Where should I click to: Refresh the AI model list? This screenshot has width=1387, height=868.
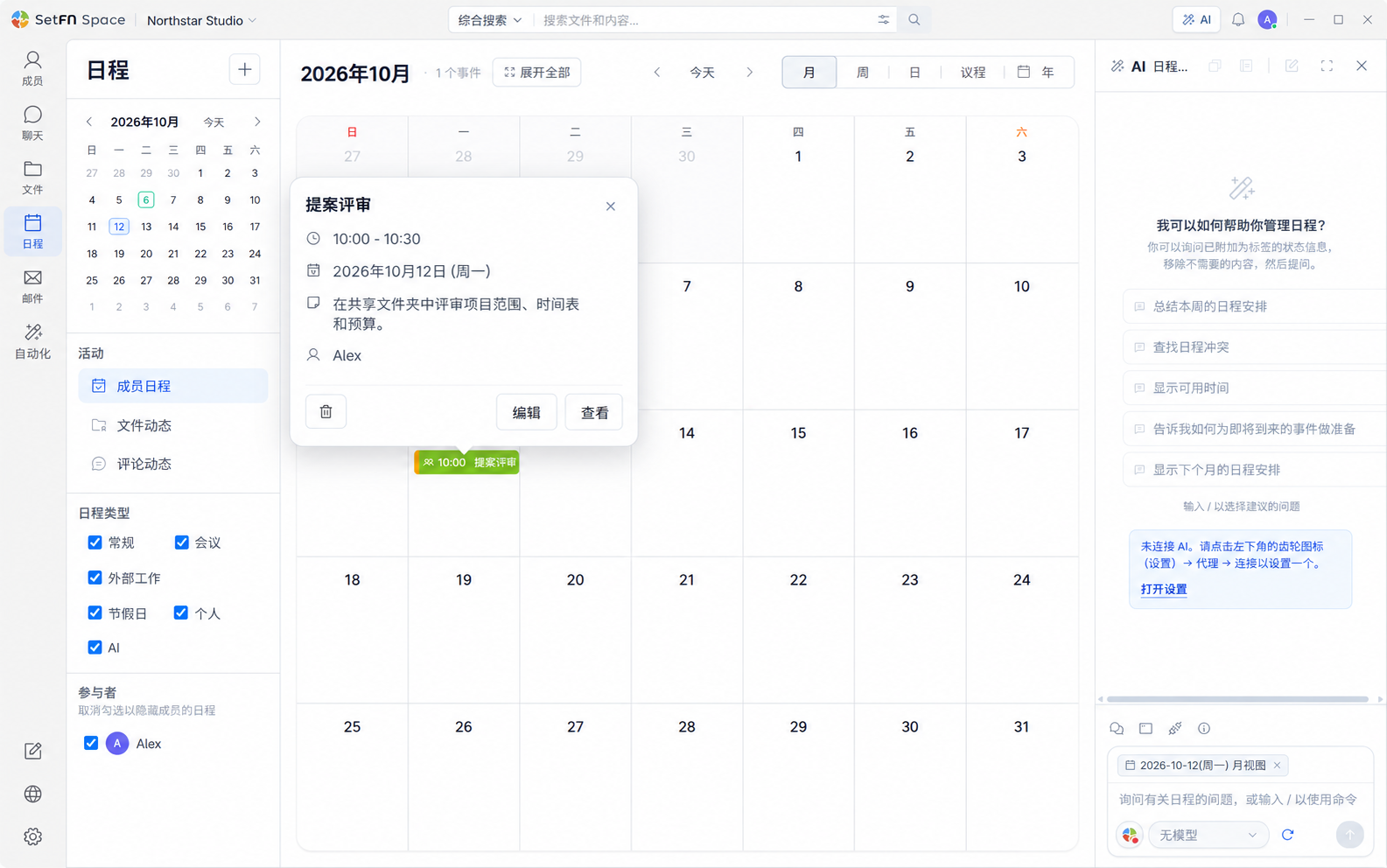(1287, 835)
